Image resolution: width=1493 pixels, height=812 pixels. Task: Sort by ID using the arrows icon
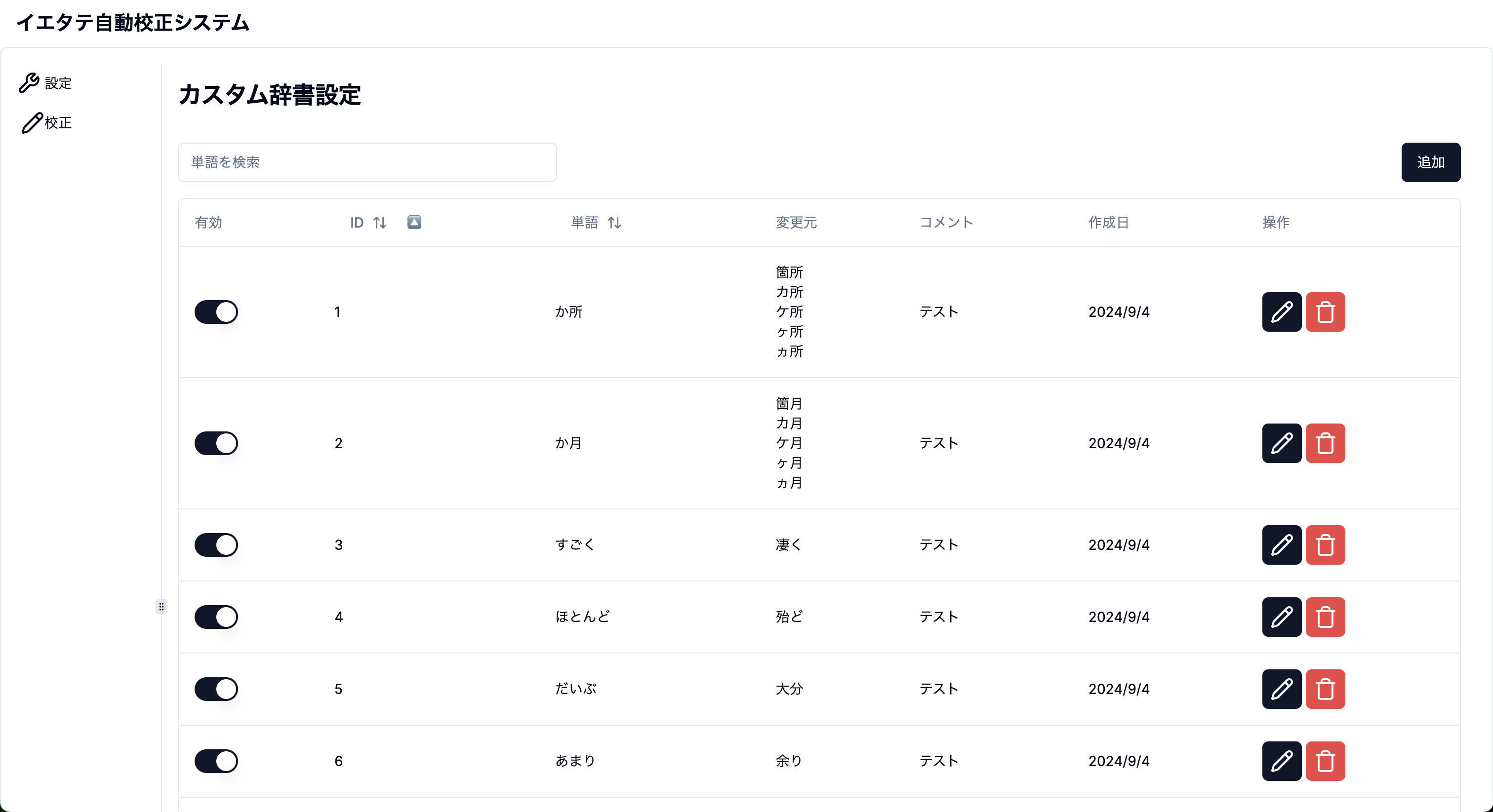point(380,223)
